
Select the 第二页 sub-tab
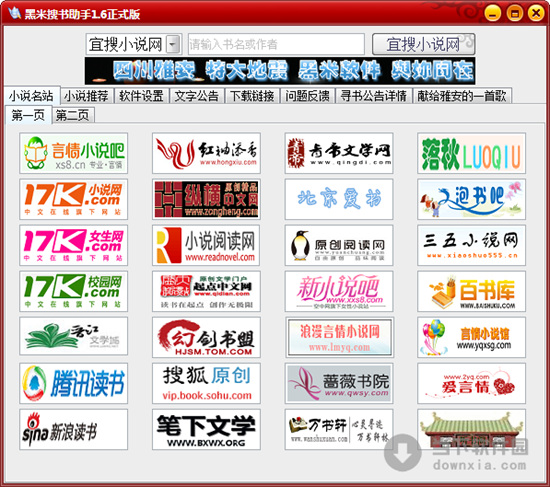[x=73, y=115]
